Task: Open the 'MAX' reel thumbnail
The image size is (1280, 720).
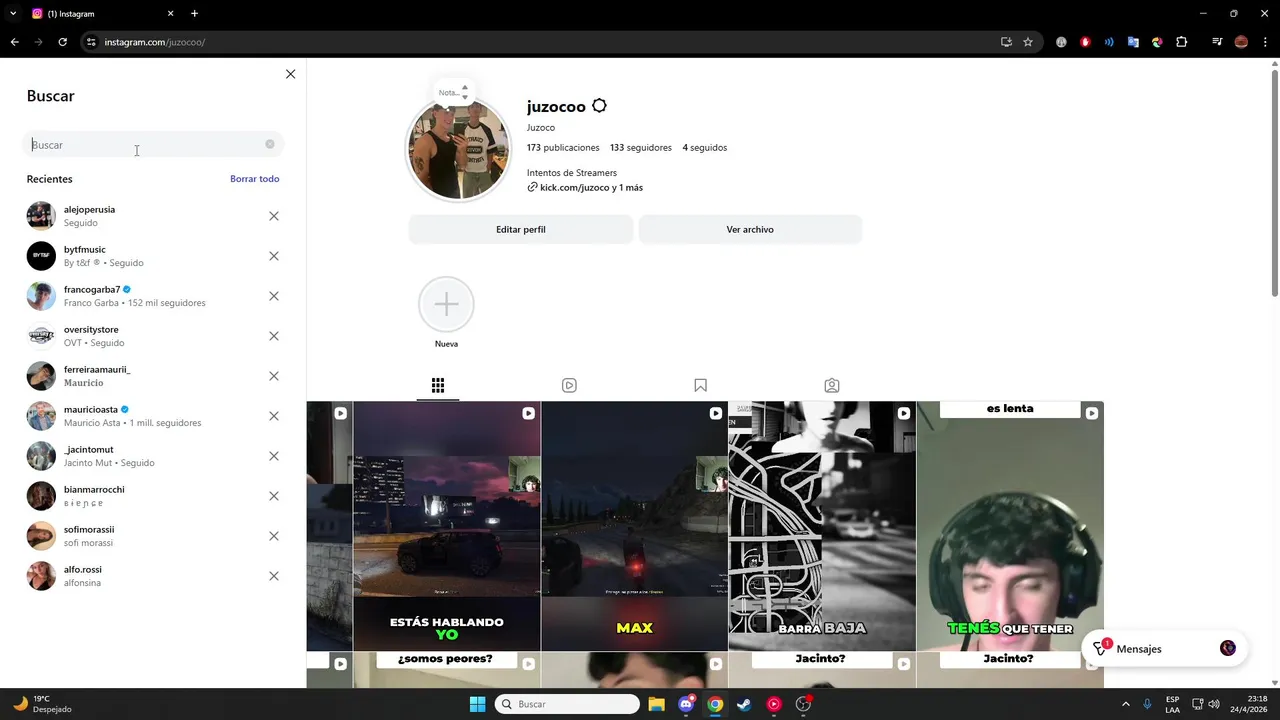Action: (x=635, y=526)
